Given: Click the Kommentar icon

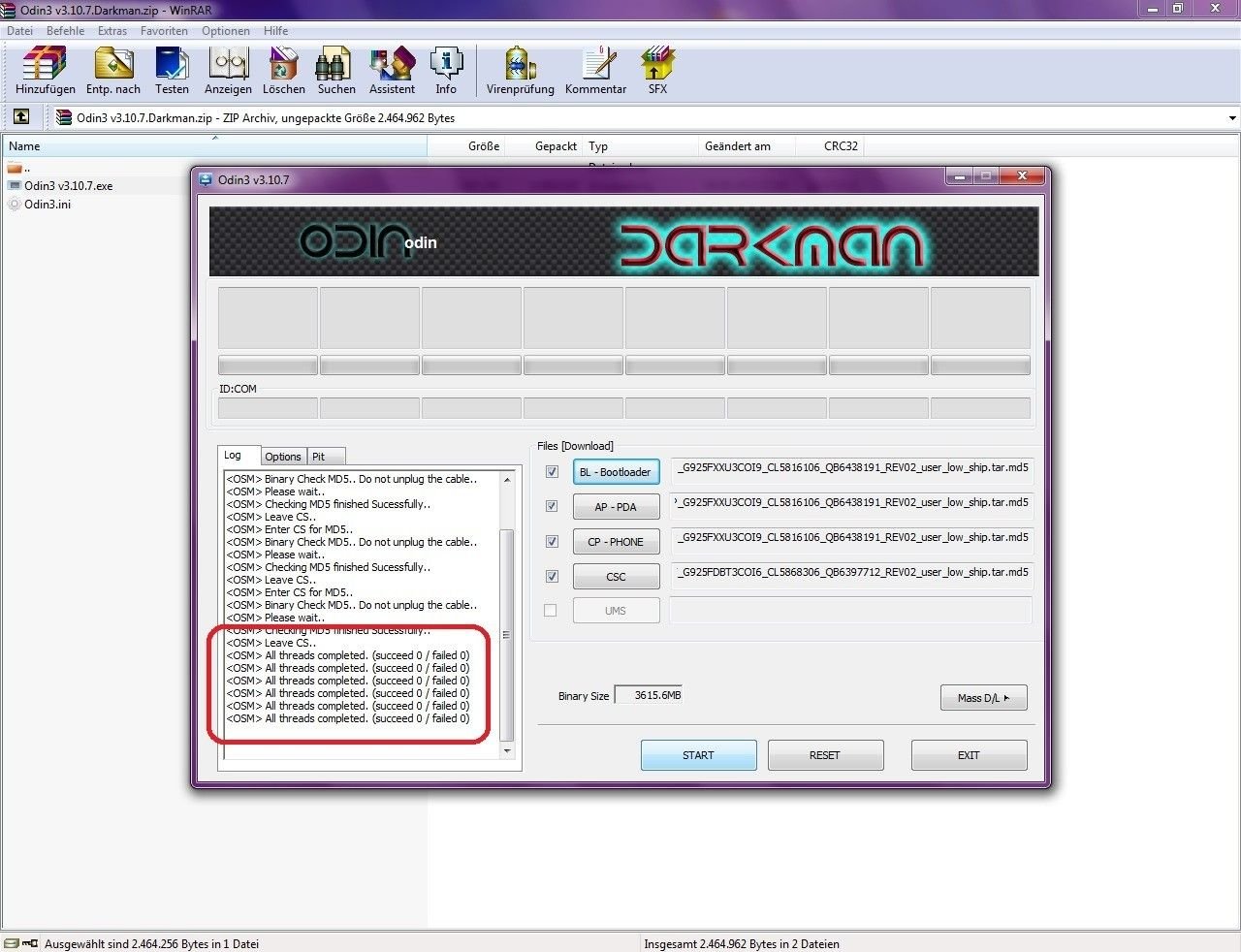Looking at the screenshot, I should click(x=596, y=70).
